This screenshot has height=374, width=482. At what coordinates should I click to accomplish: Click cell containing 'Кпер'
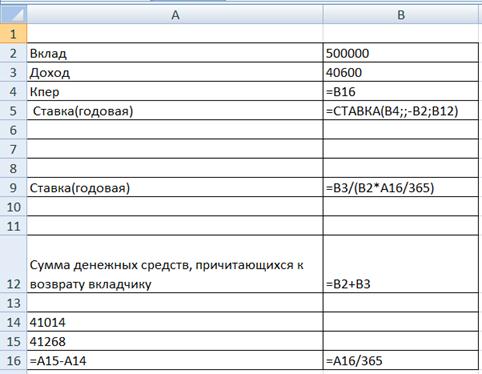175,91
